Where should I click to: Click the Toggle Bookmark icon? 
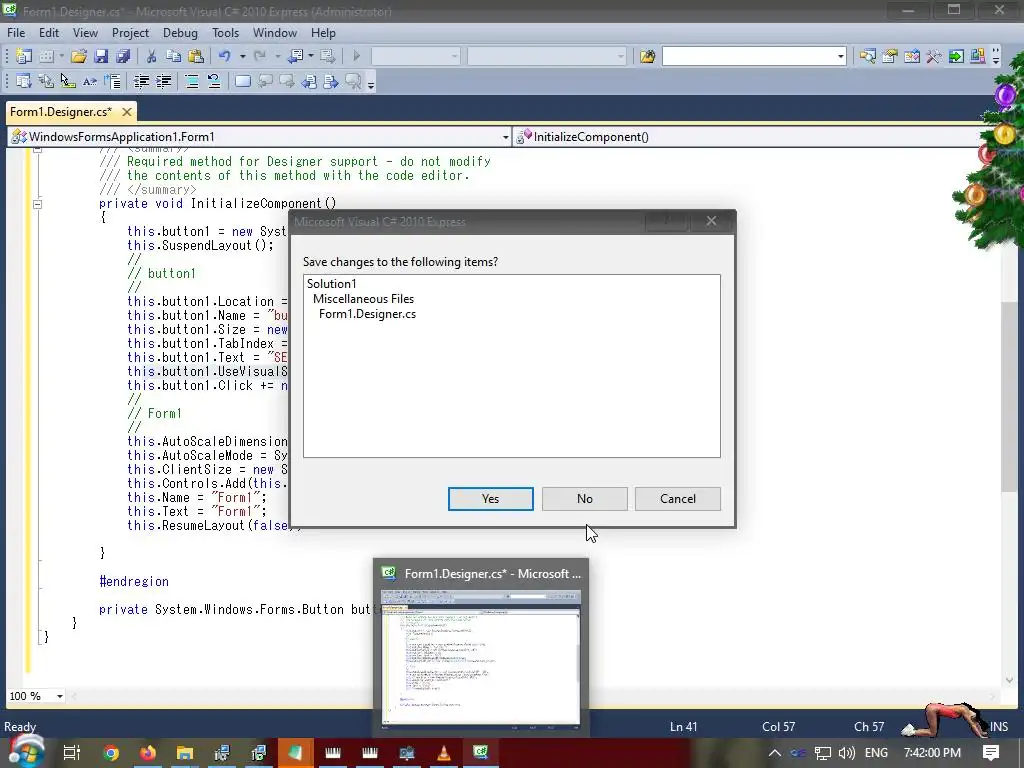point(242,82)
